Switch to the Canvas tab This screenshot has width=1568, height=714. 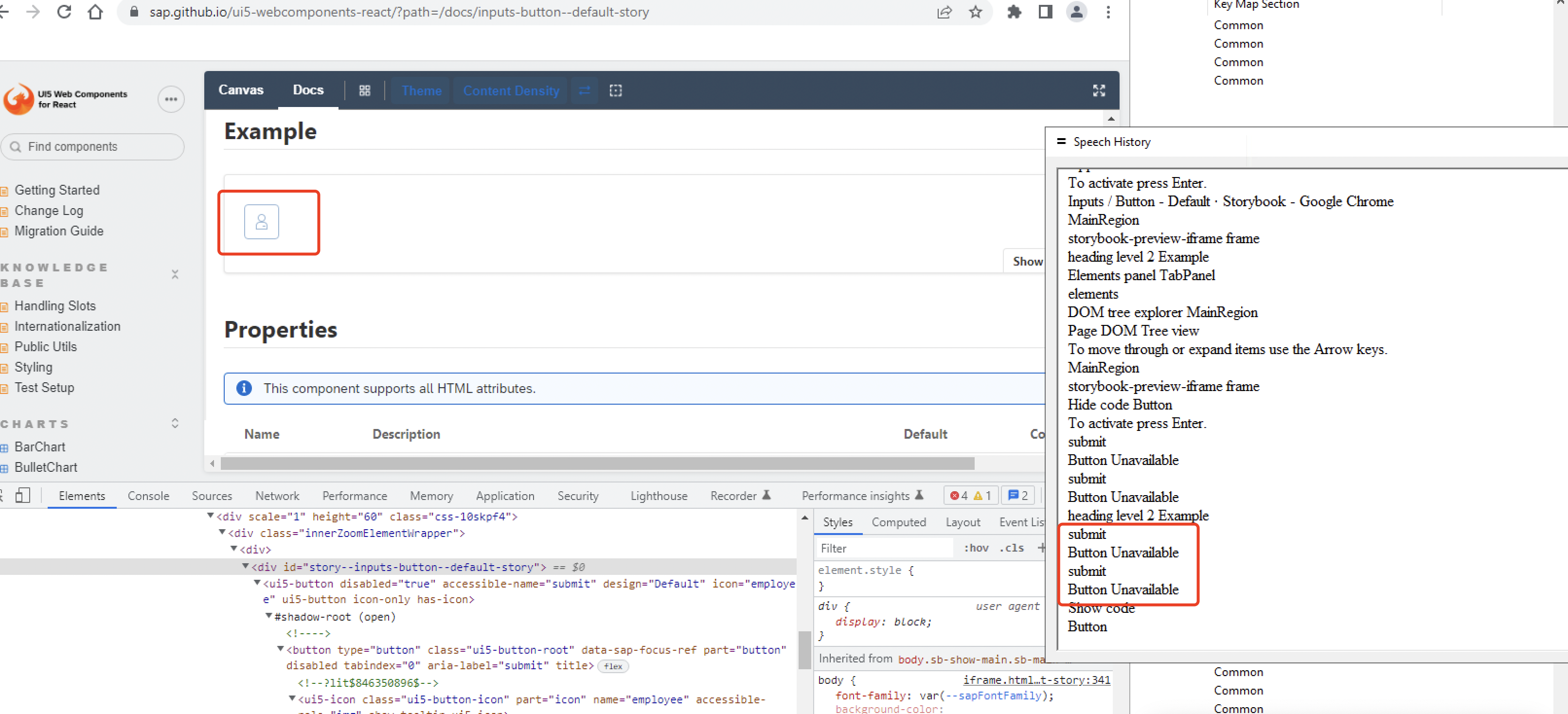click(x=241, y=89)
